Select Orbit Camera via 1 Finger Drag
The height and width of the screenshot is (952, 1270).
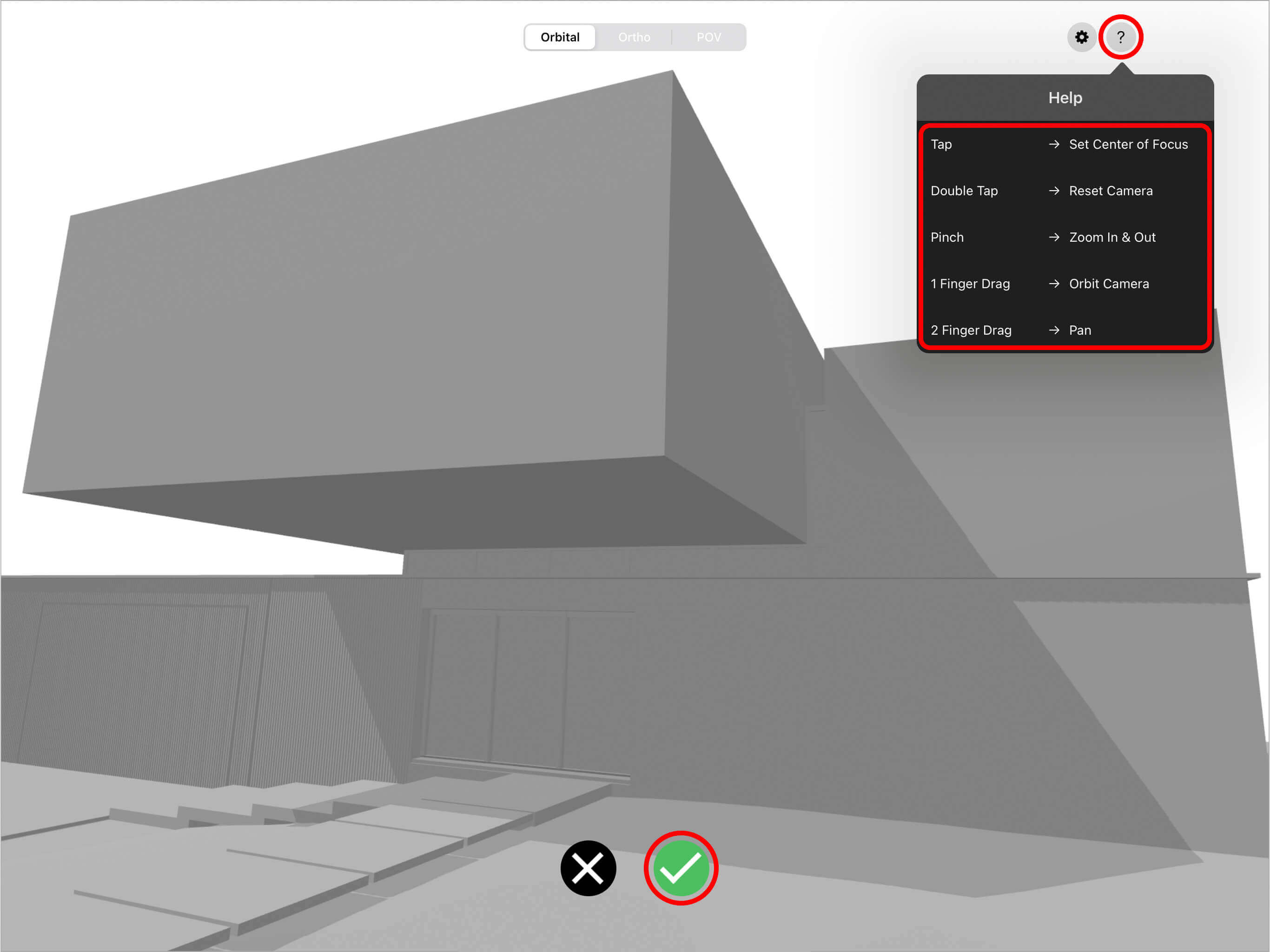[1062, 284]
